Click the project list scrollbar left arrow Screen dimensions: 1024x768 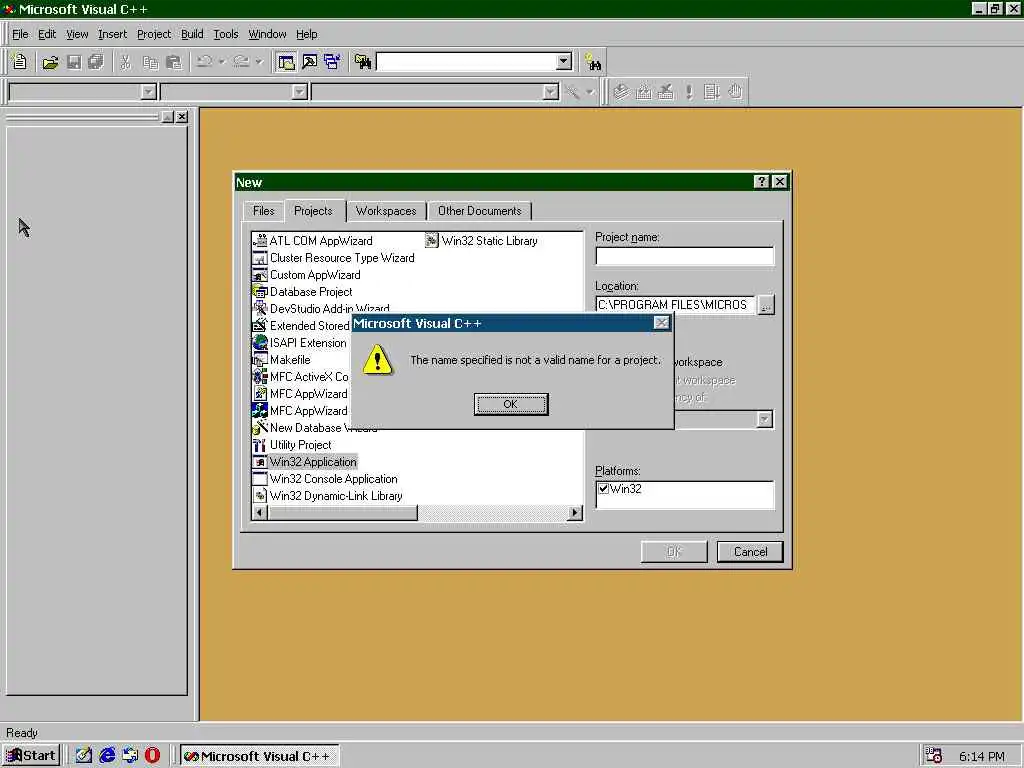[259, 513]
